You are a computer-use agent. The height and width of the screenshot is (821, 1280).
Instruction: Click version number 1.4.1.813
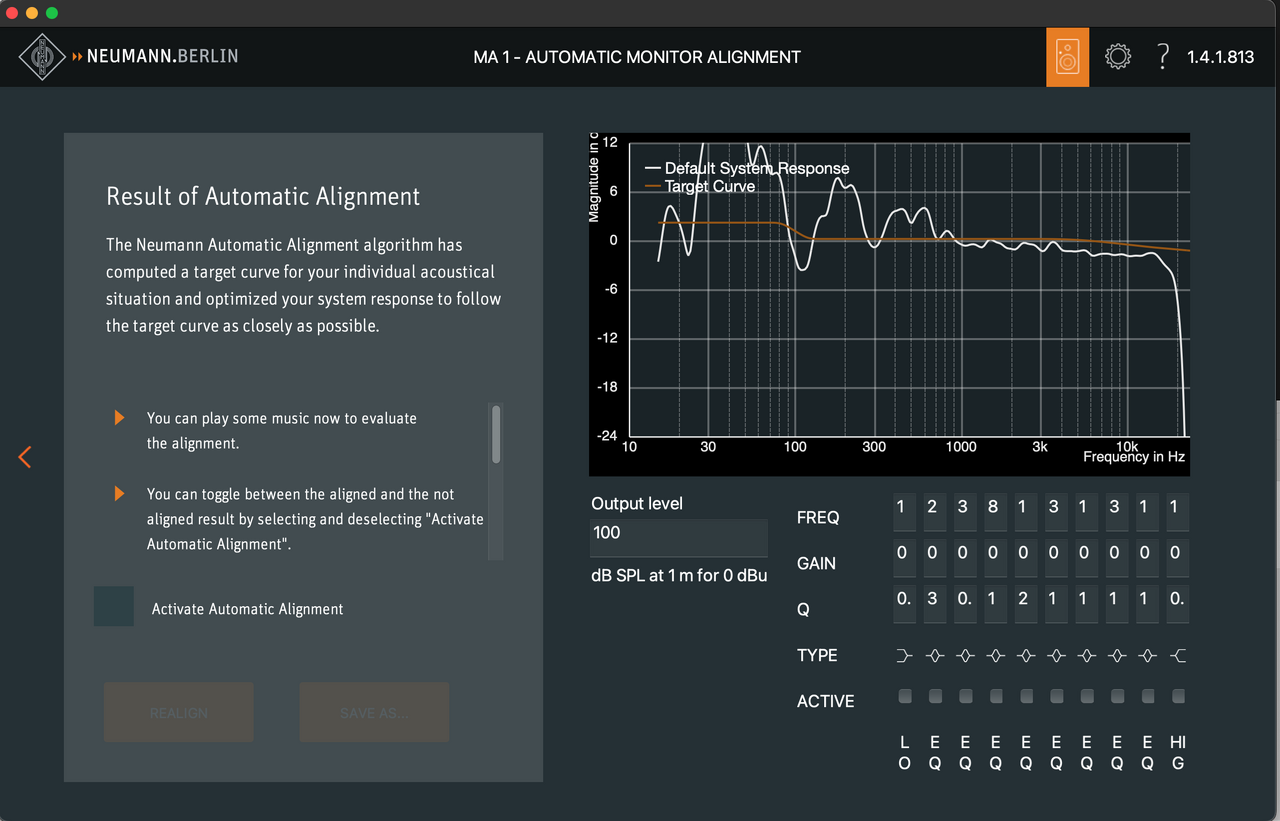click(x=1220, y=57)
